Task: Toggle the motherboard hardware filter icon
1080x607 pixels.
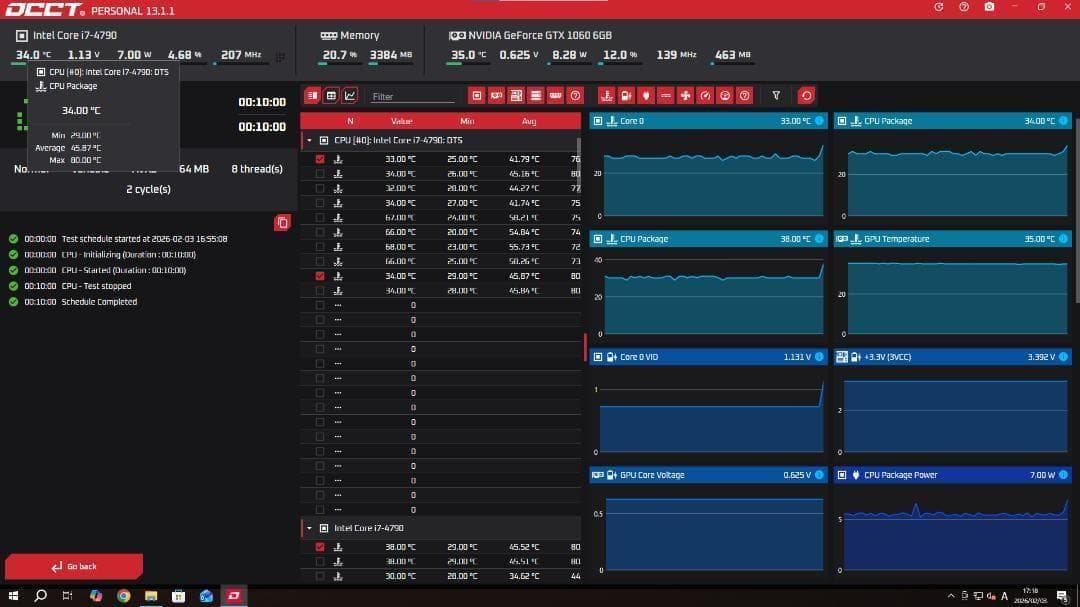Action: 516,96
